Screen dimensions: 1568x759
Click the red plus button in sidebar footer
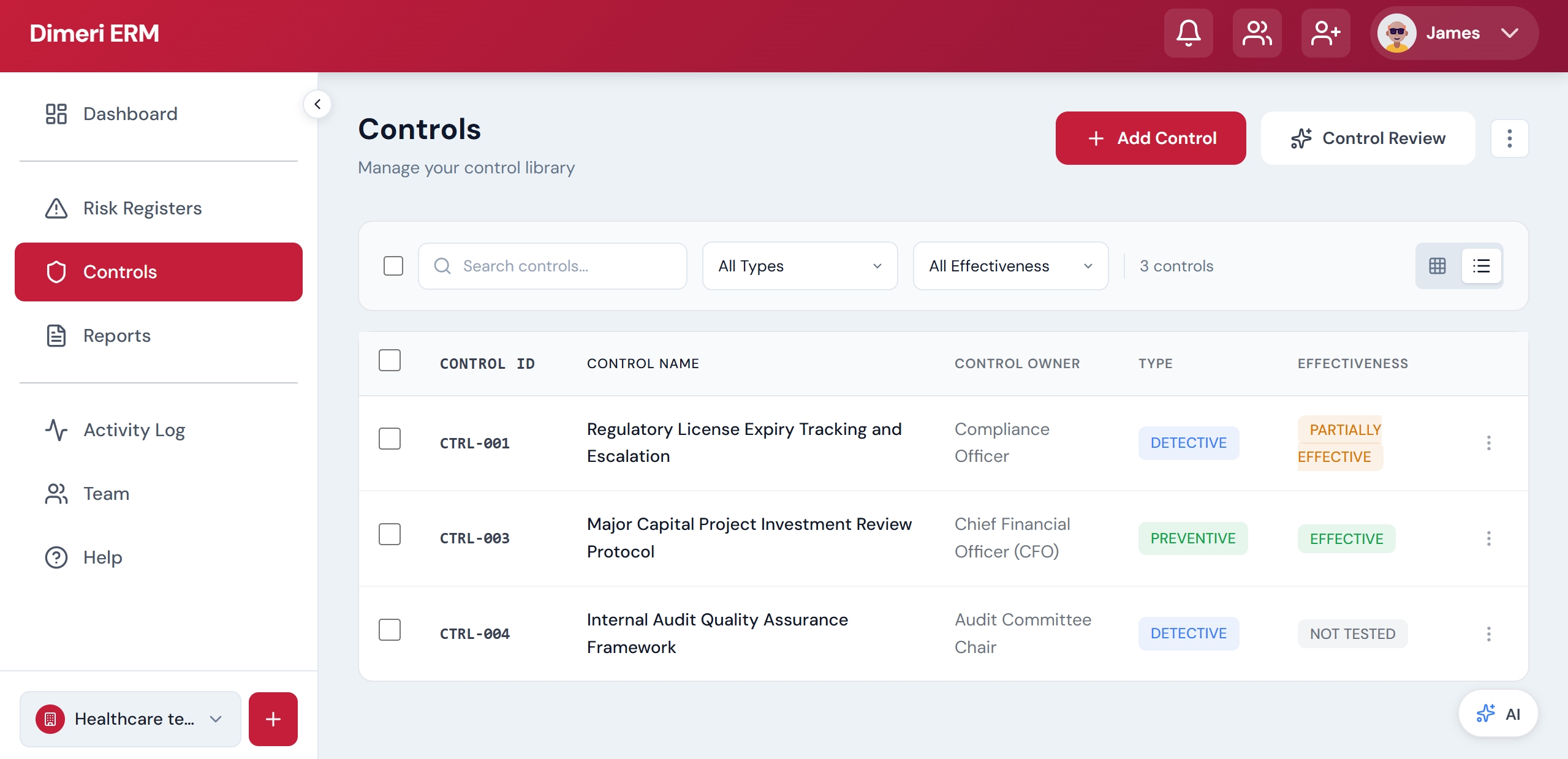tap(273, 719)
